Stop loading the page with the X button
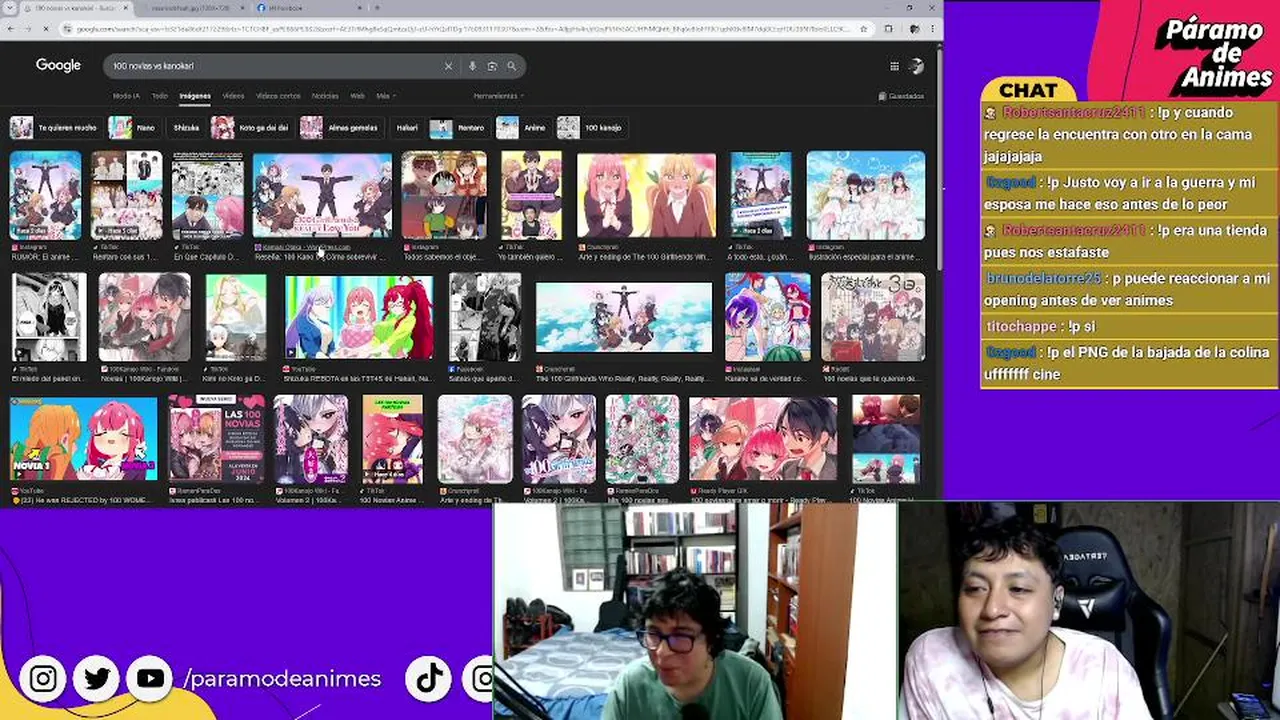The image size is (1280, 720). tap(48, 29)
